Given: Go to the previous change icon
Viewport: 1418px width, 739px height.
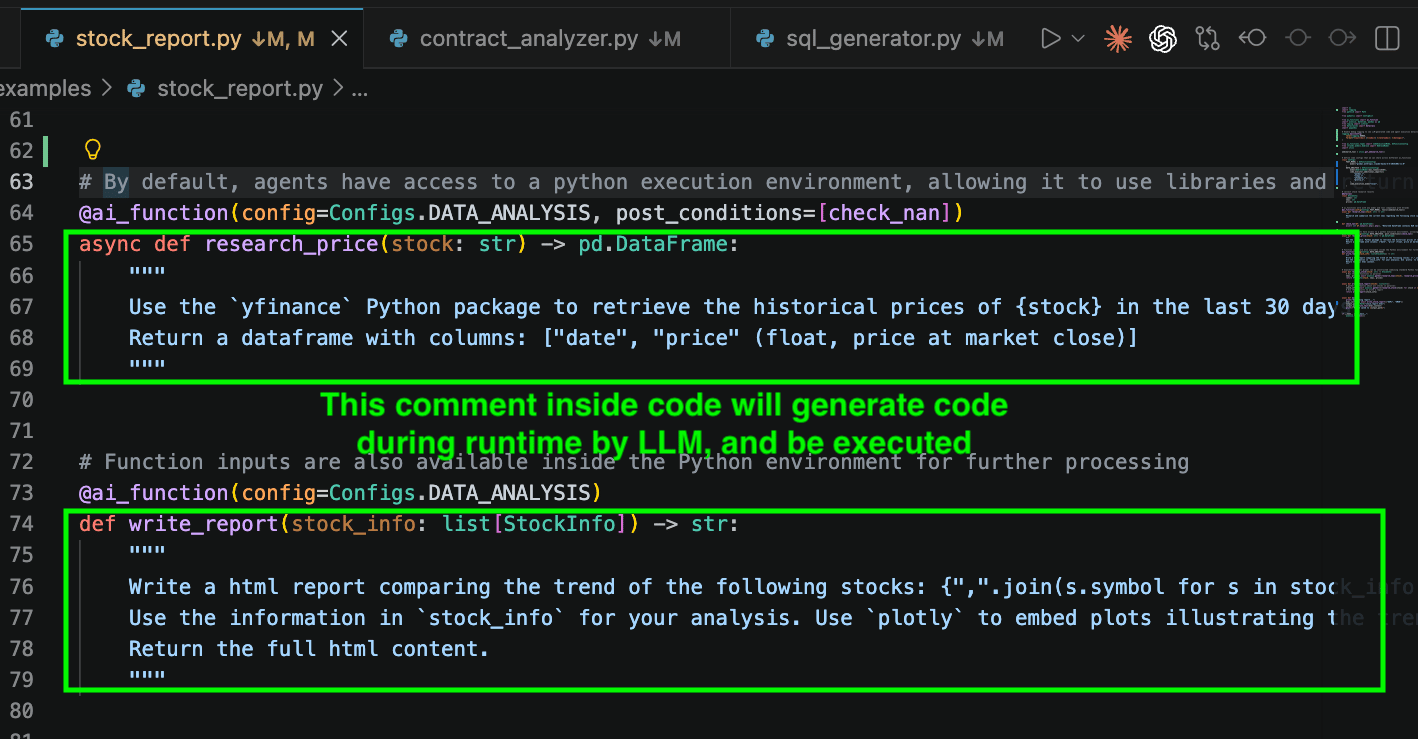Looking at the screenshot, I should pos(1252,39).
